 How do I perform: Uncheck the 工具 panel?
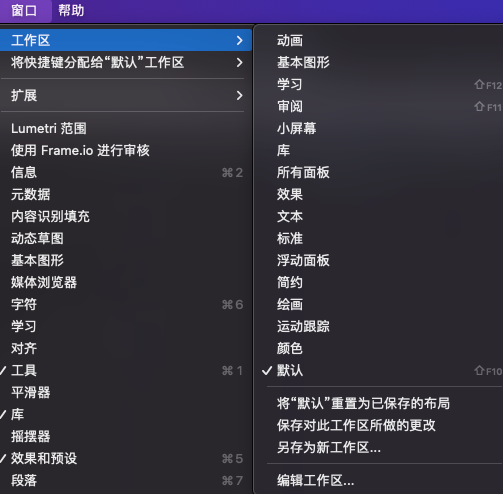[126, 370]
